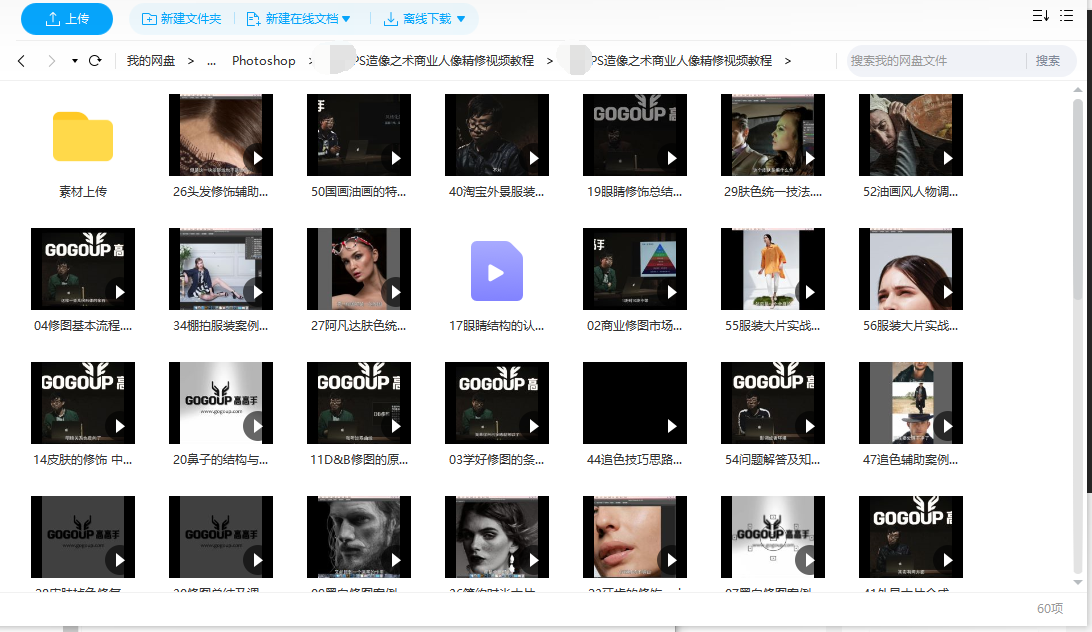Go back using the left arrow
The width and height of the screenshot is (1092, 632).
(21, 61)
